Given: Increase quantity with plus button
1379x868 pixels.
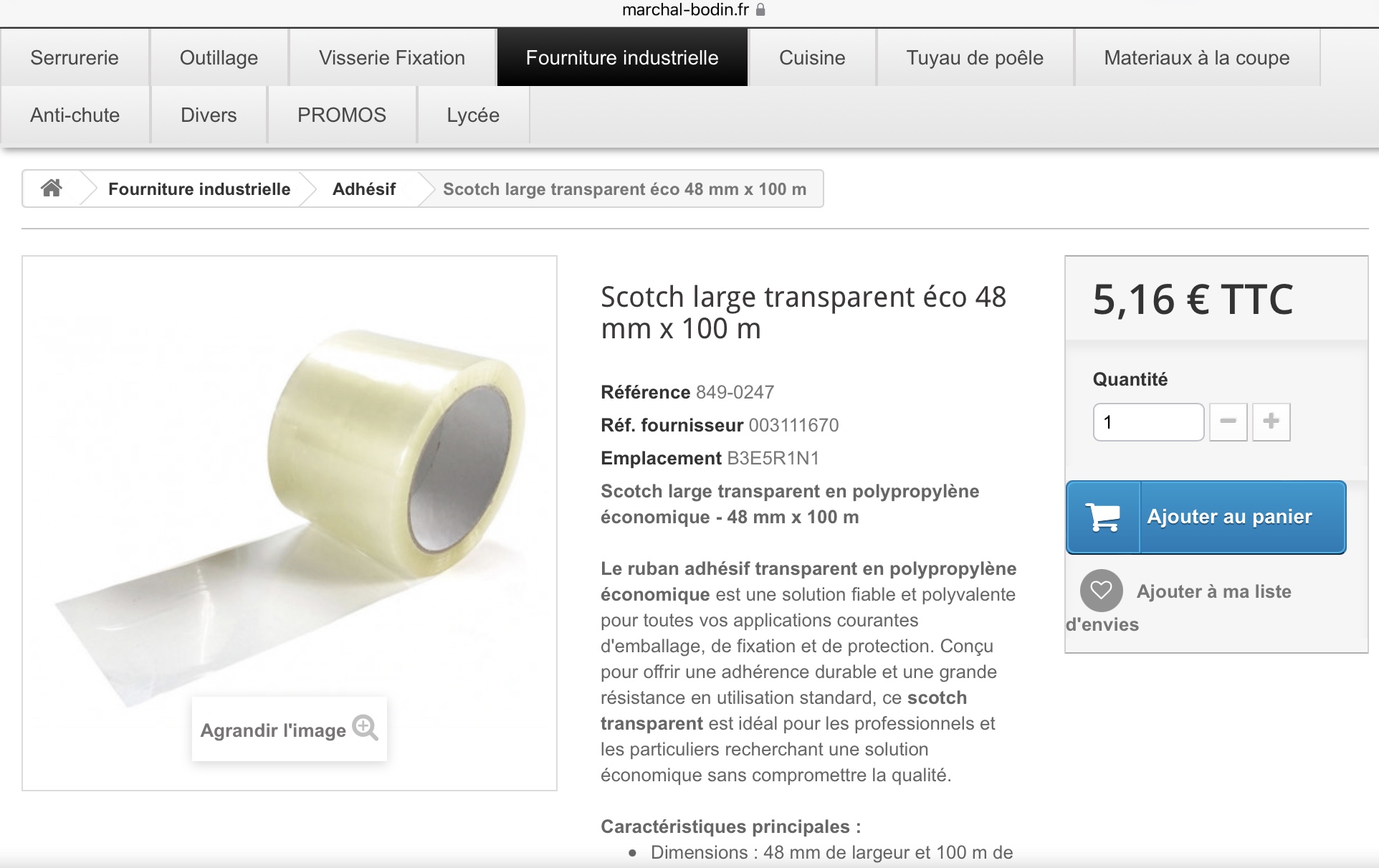Looking at the screenshot, I should click(1271, 421).
